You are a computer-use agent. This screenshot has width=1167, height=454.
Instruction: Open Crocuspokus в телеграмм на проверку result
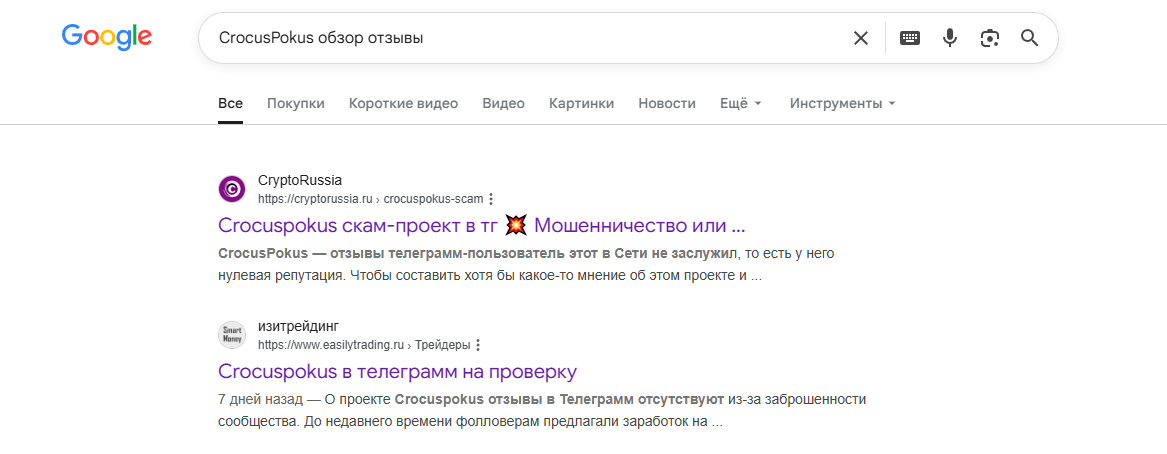pos(397,371)
